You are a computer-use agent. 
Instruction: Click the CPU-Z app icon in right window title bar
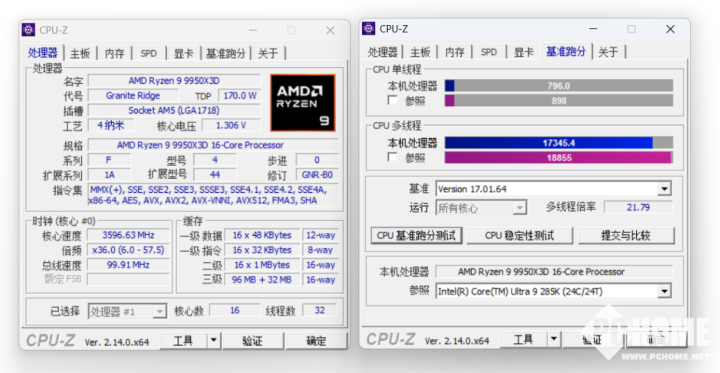[x=369, y=28]
